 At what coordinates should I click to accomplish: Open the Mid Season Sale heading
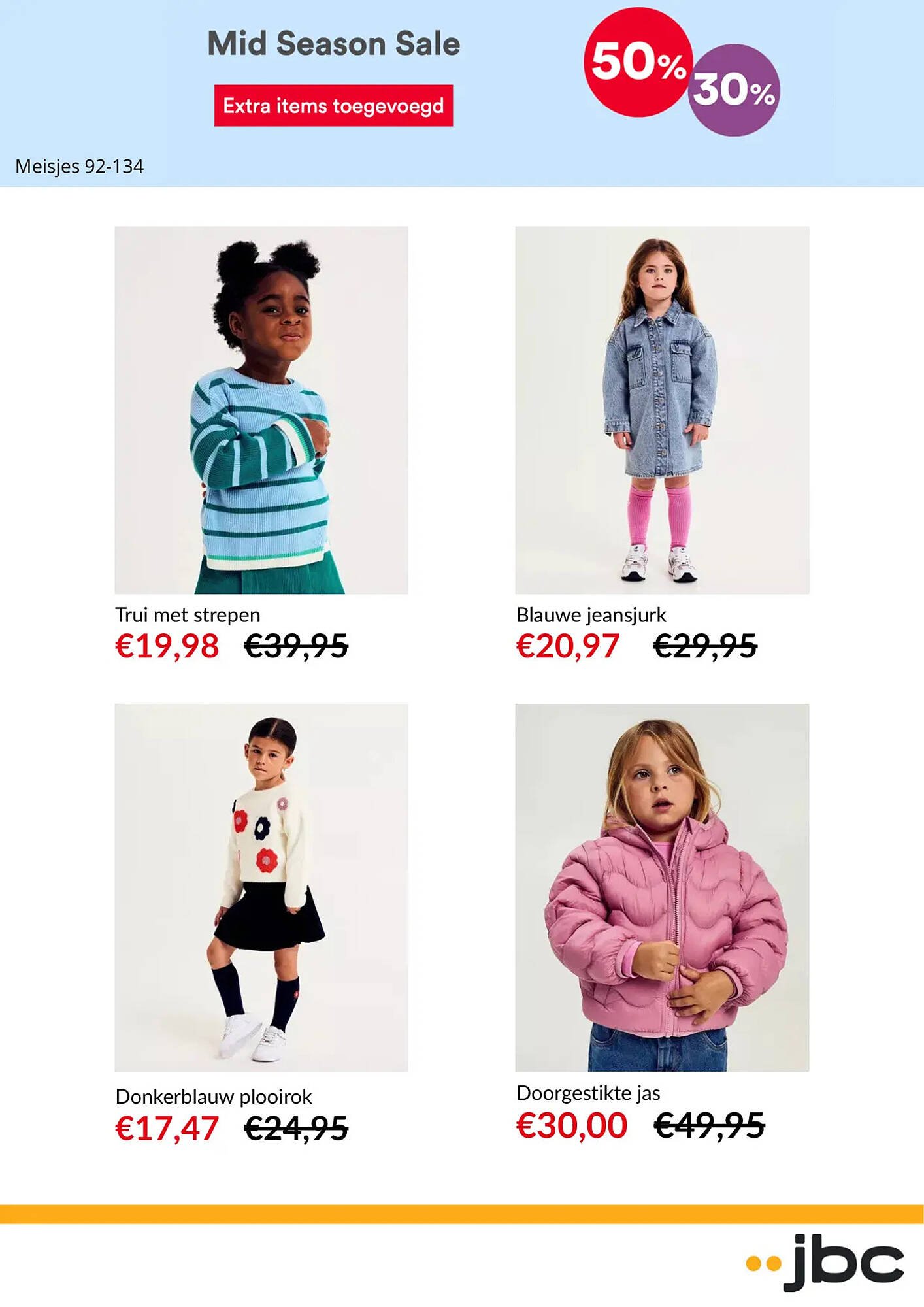click(333, 44)
